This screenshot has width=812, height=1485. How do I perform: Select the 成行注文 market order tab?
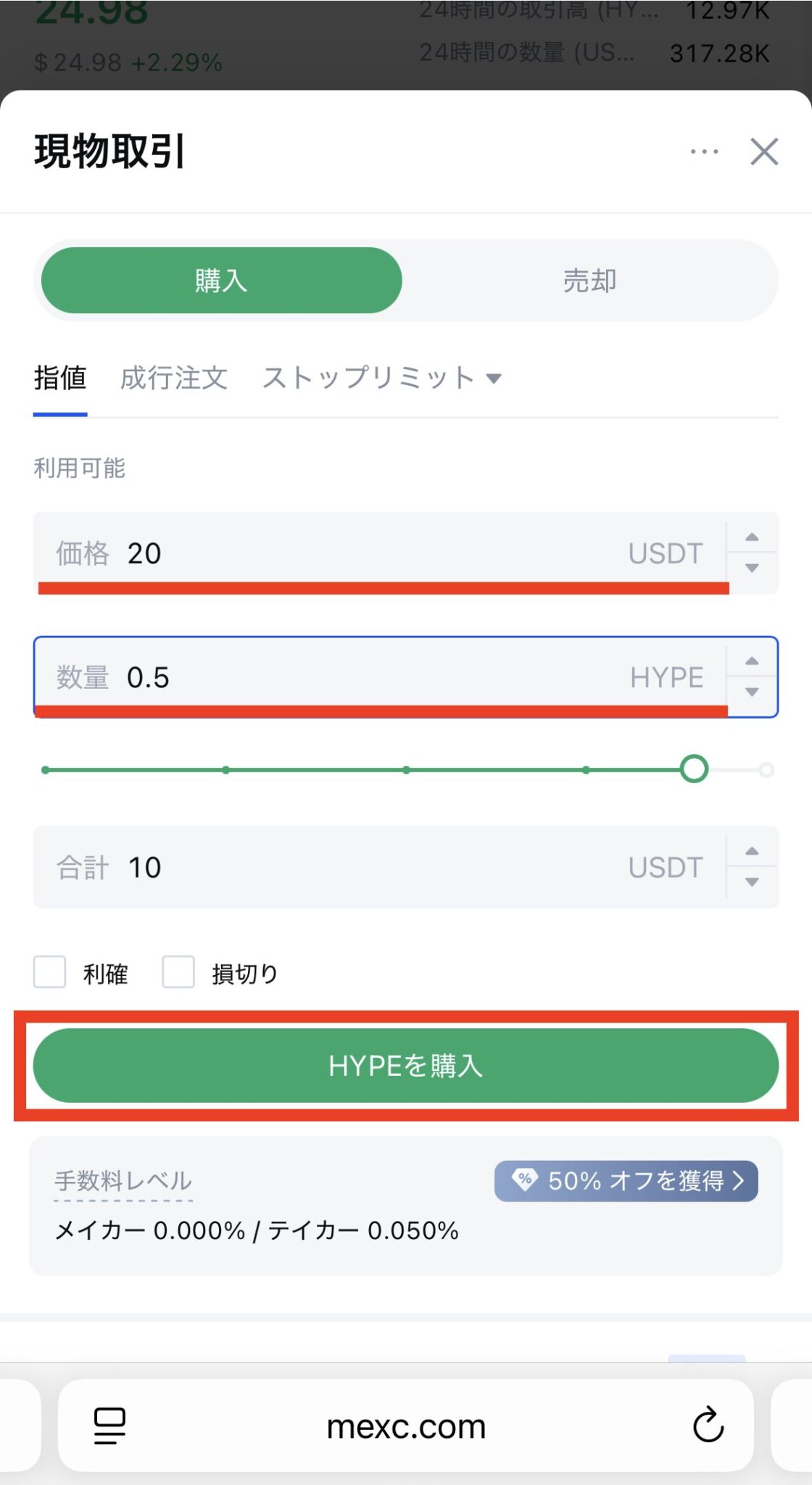(175, 377)
